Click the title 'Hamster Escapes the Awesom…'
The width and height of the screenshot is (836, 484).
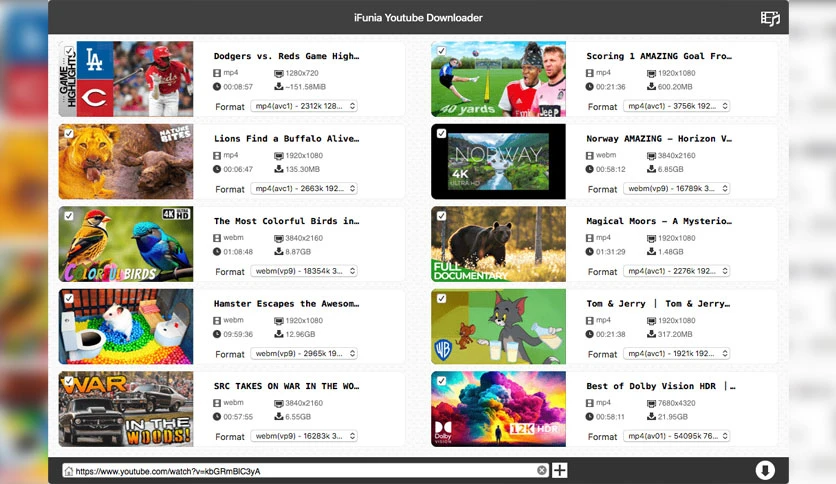pos(286,303)
